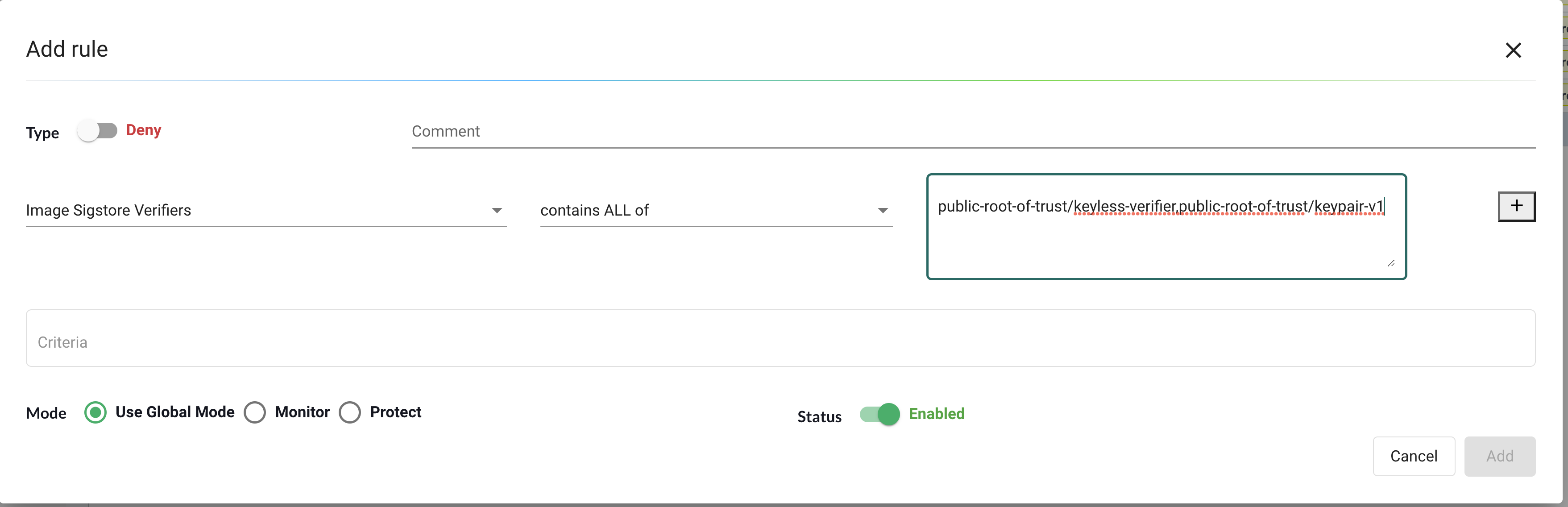Viewport: 1568px width, 507px height.
Task: Open the contains ALL of operator dropdown
Action: tap(715, 211)
